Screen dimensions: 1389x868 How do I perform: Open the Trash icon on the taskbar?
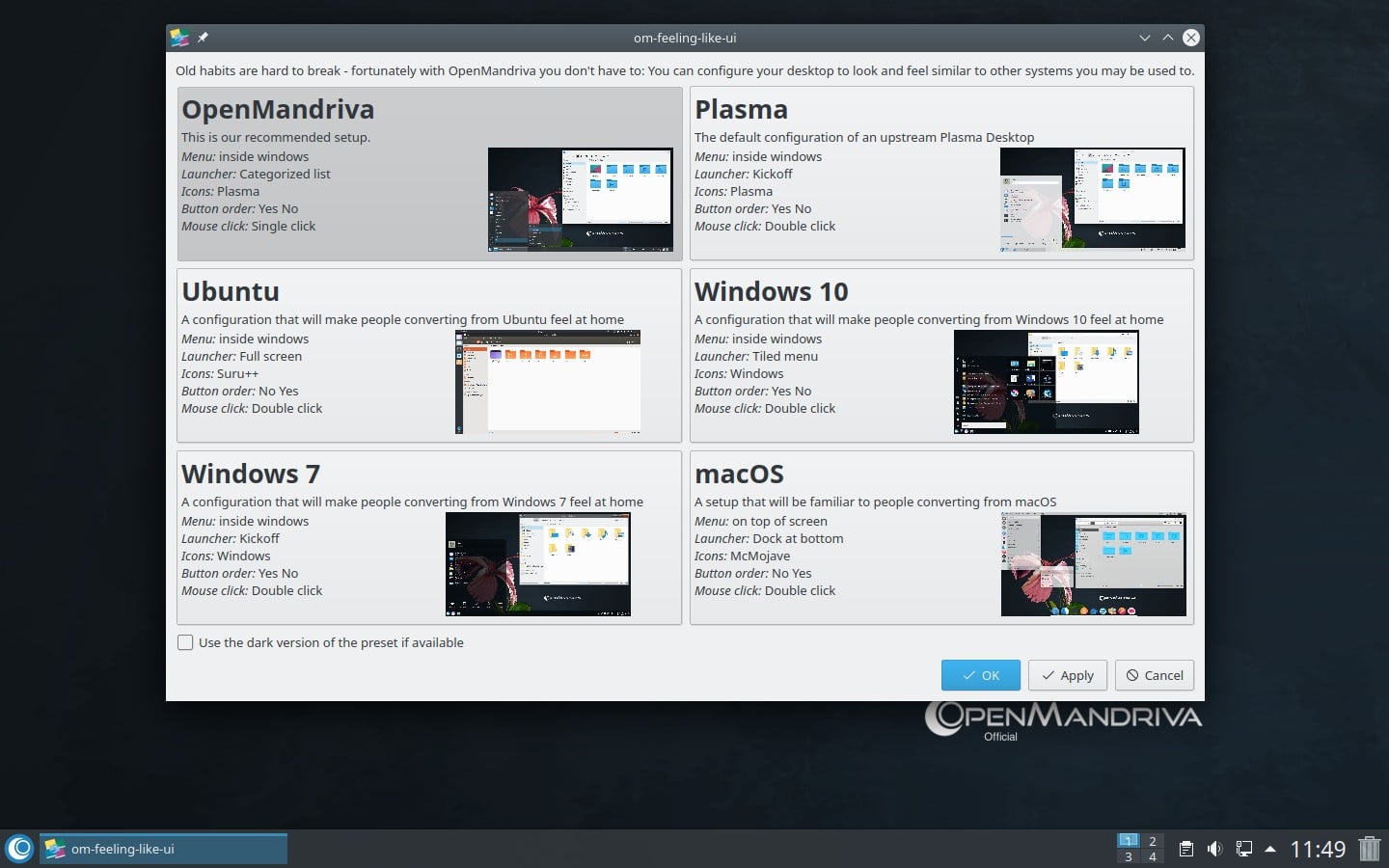coord(1371,849)
